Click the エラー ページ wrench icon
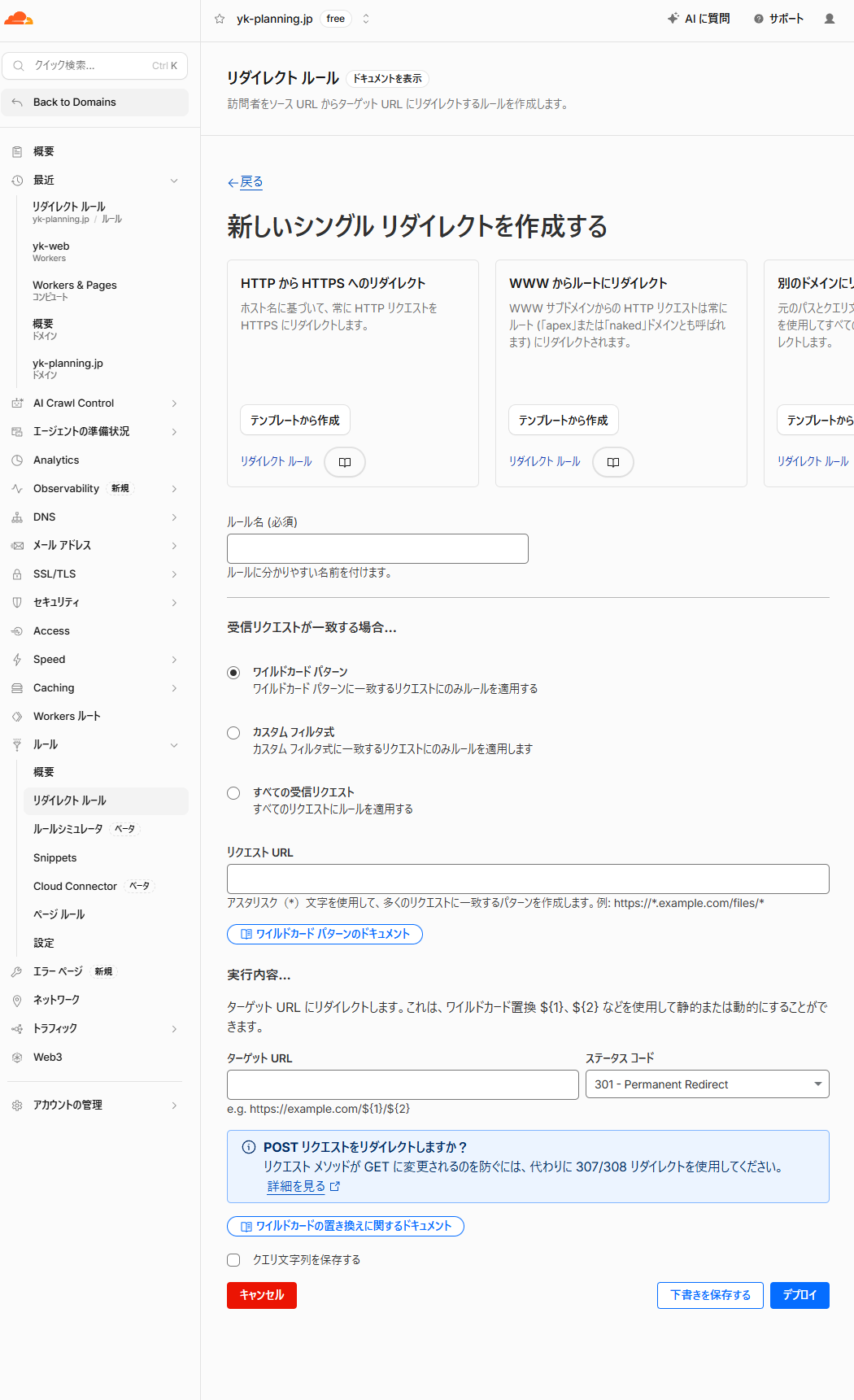The width and height of the screenshot is (854, 1400). coord(17,972)
